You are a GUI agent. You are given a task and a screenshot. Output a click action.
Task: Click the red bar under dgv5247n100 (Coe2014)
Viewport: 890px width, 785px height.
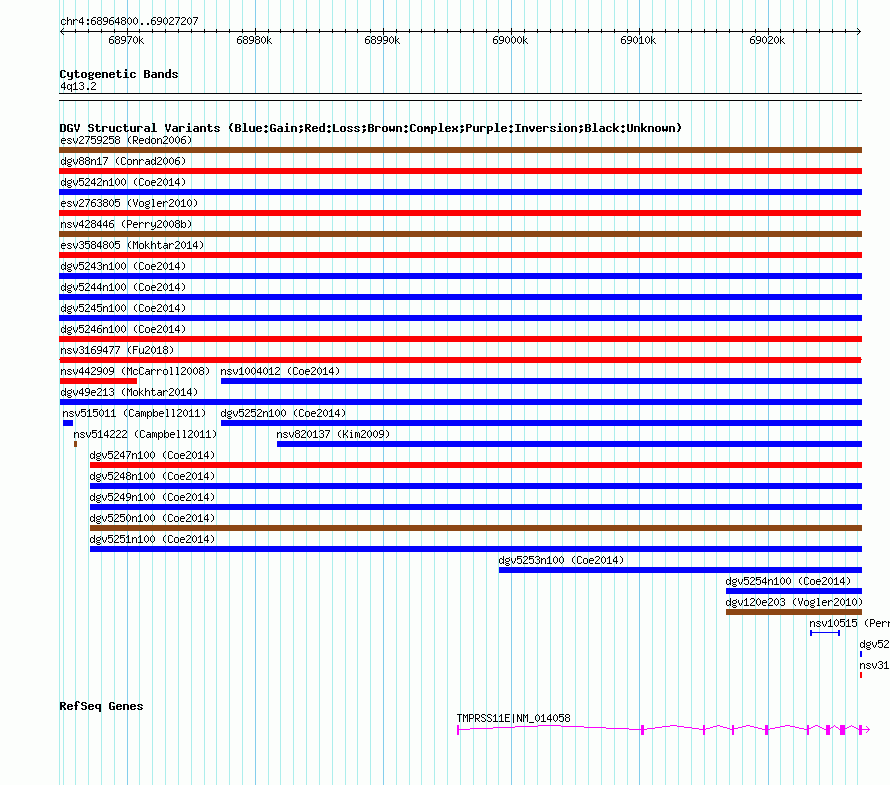[x=476, y=465]
